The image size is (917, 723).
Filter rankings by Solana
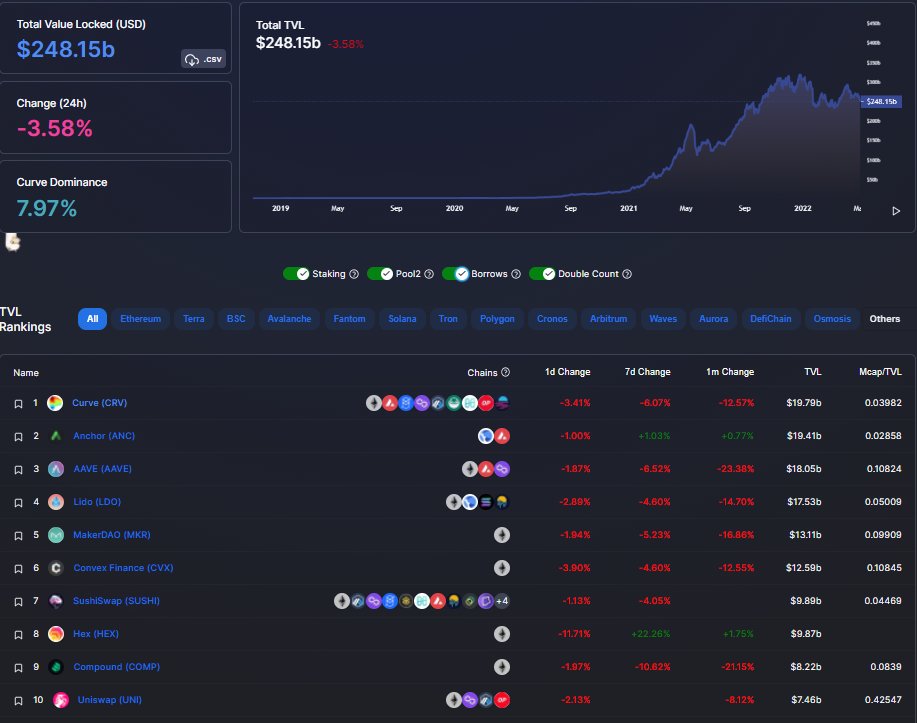click(x=402, y=319)
